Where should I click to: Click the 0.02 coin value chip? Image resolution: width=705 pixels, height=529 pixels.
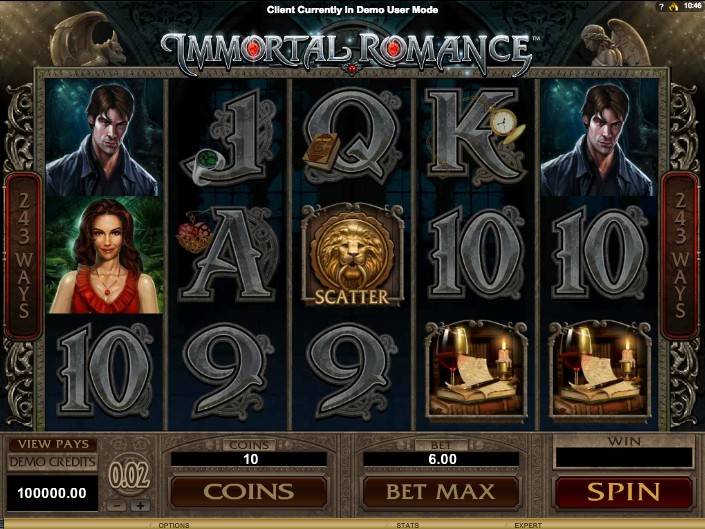point(129,476)
